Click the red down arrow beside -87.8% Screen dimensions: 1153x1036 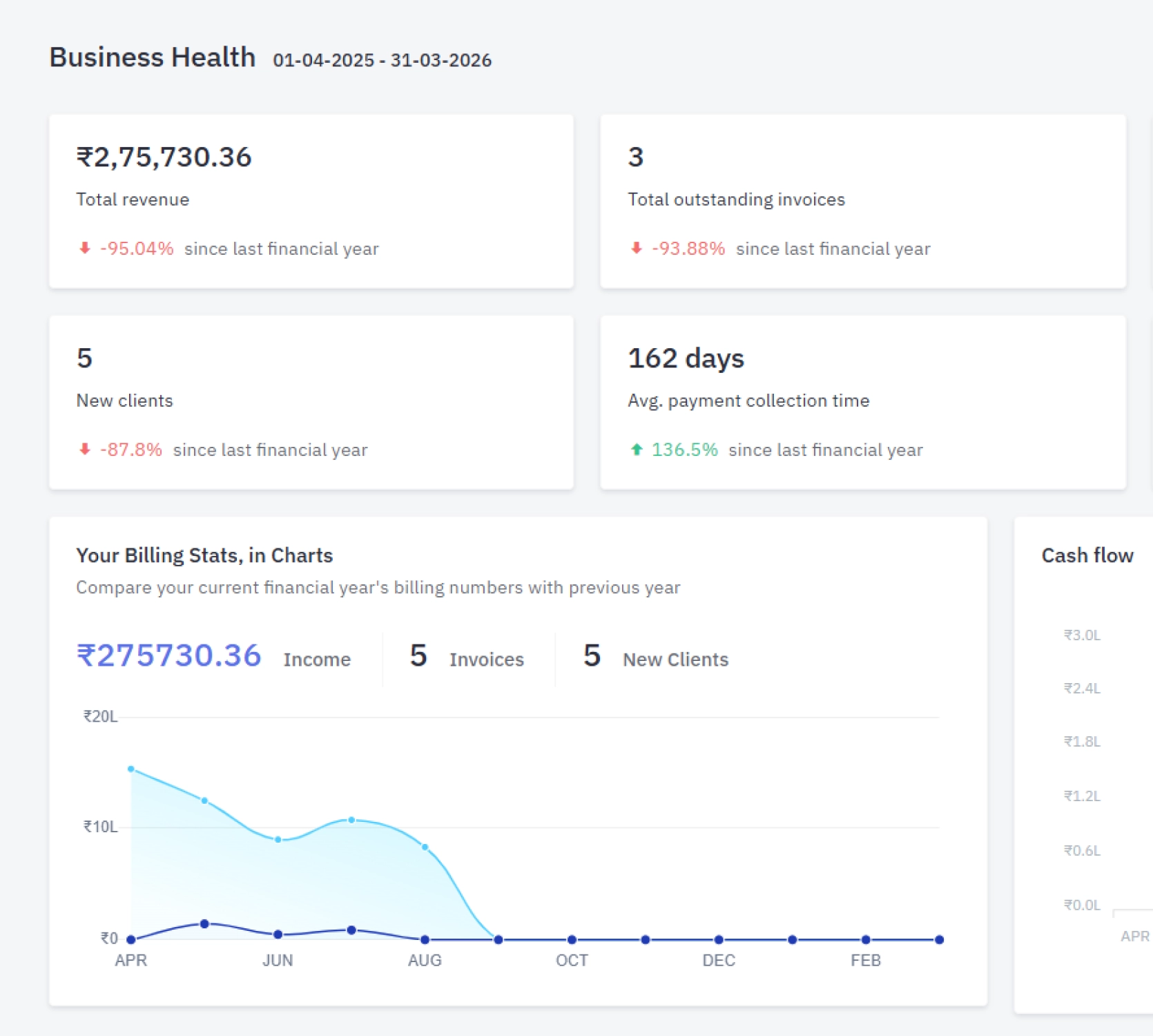point(84,448)
